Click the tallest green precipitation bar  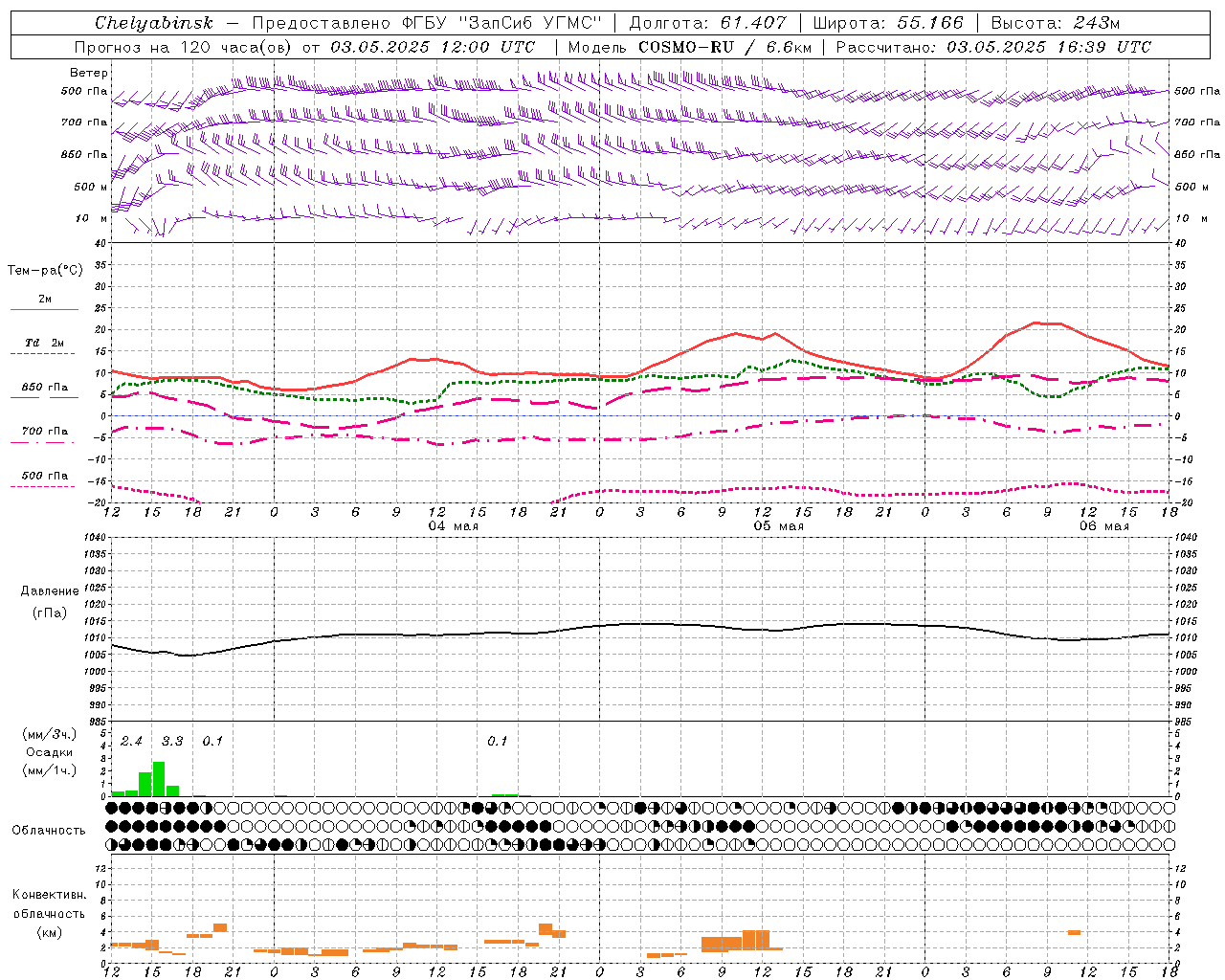pos(159,779)
